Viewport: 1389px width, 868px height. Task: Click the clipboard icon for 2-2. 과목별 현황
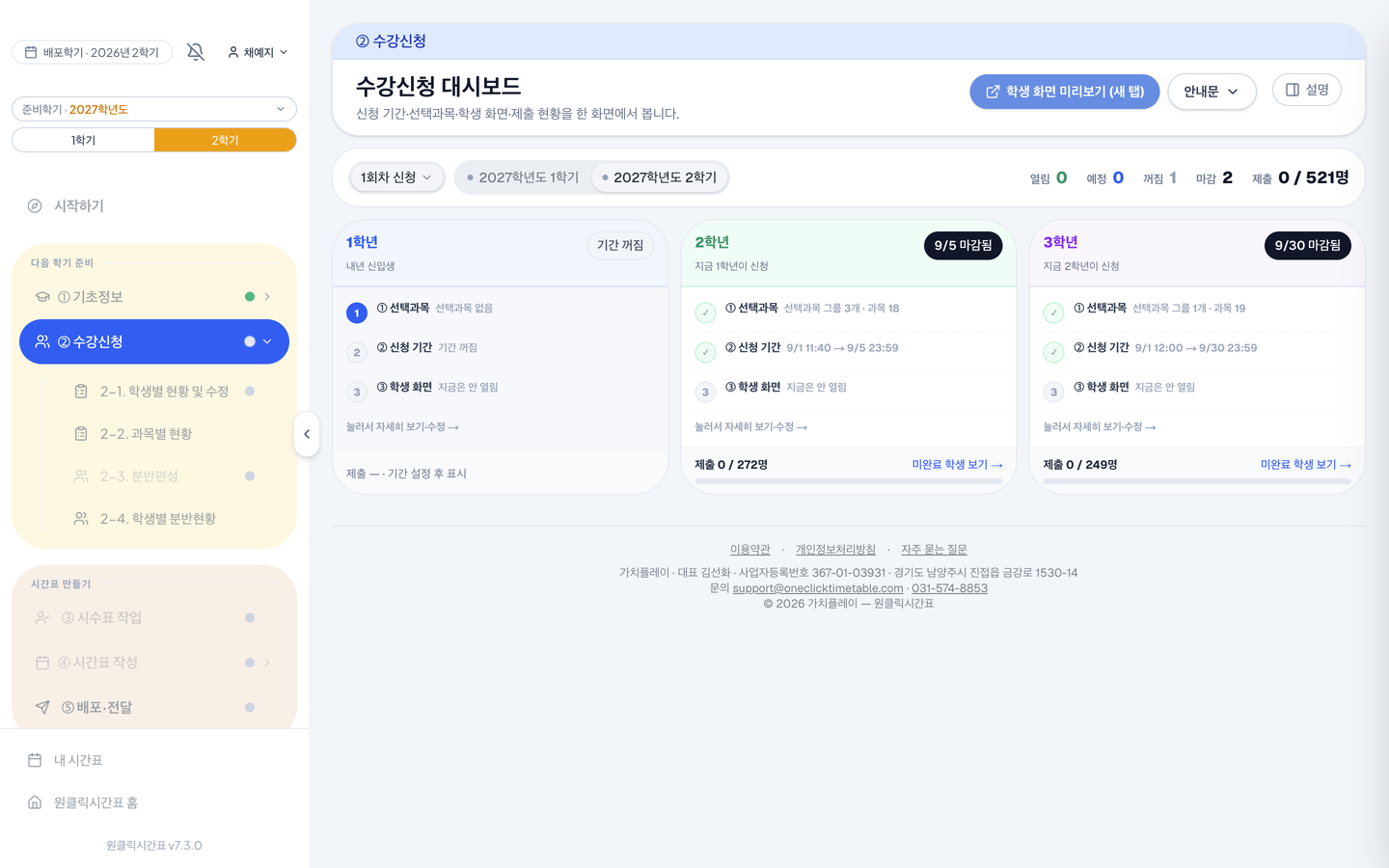coord(81,433)
